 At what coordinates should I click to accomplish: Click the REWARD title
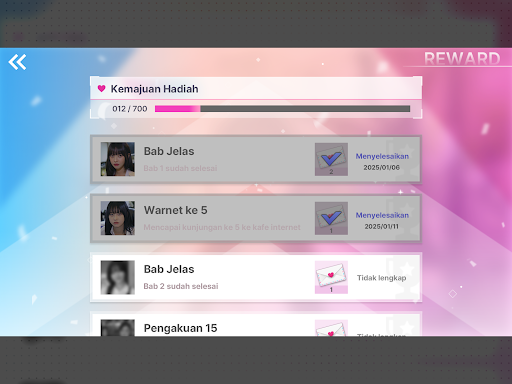(x=462, y=59)
